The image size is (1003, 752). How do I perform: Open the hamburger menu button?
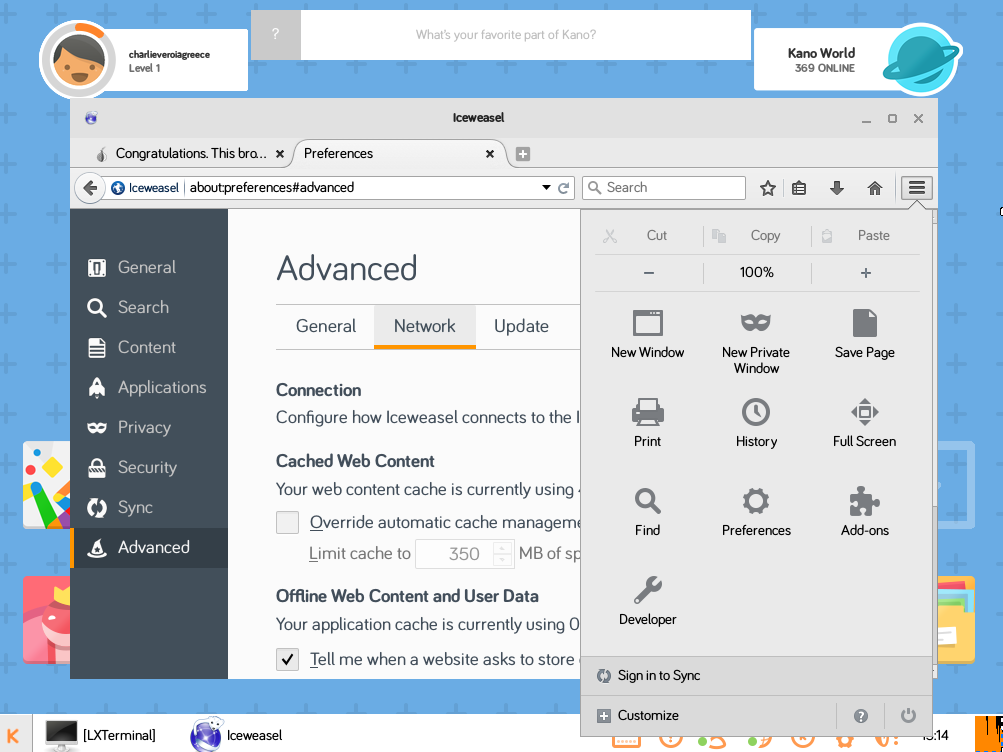coord(916,187)
